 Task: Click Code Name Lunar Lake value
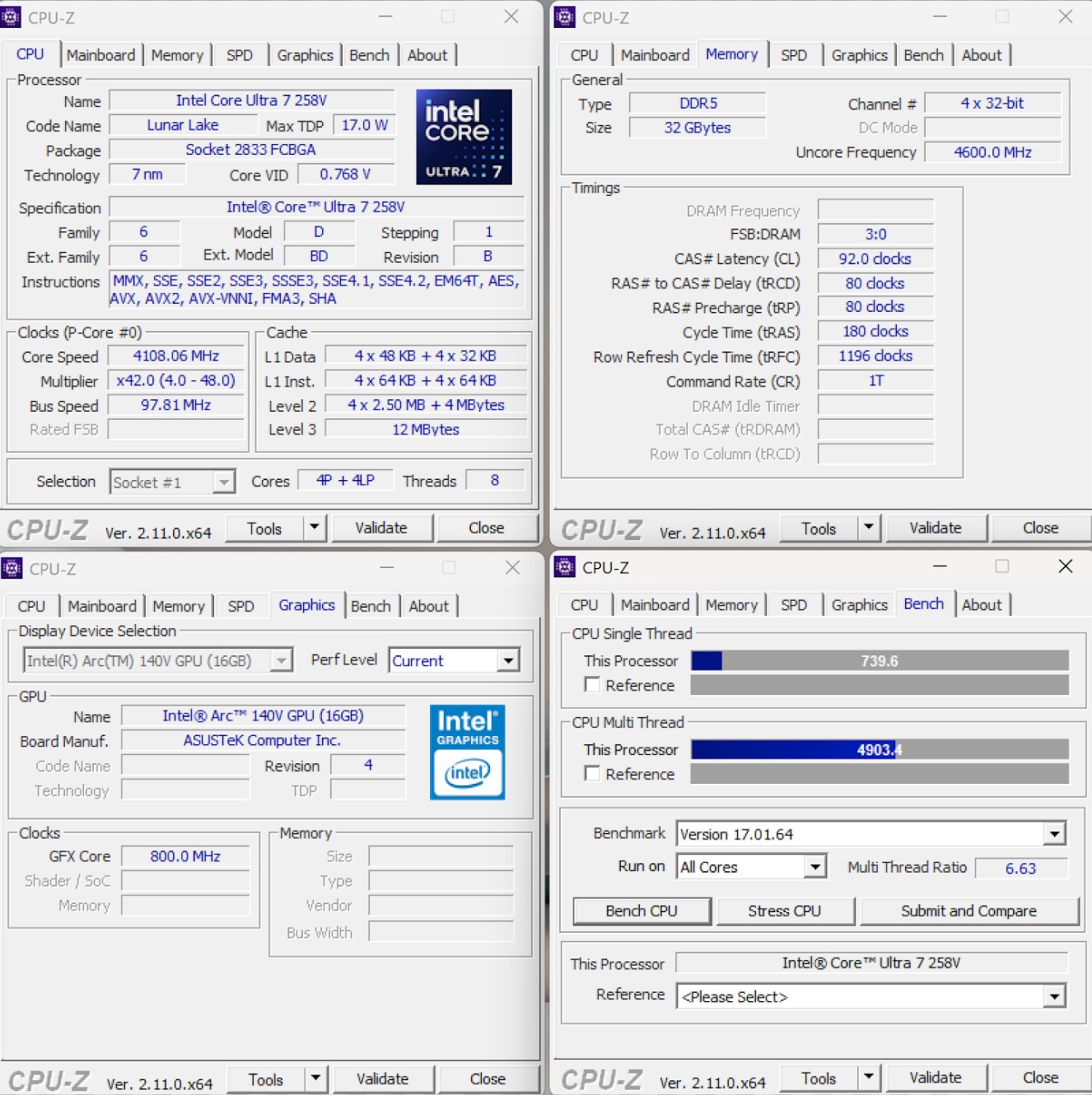click(x=183, y=125)
